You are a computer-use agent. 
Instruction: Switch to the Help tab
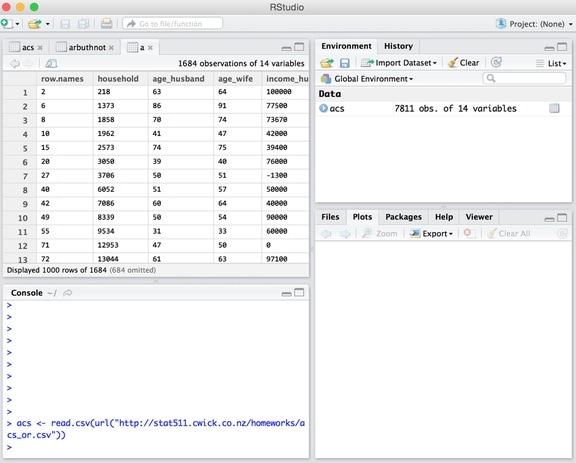[444, 217]
